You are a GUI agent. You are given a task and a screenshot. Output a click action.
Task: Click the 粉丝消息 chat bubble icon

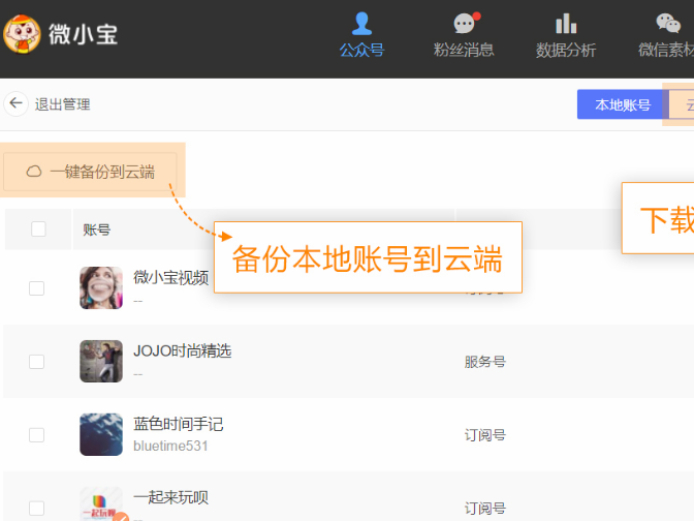[x=465, y=23]
